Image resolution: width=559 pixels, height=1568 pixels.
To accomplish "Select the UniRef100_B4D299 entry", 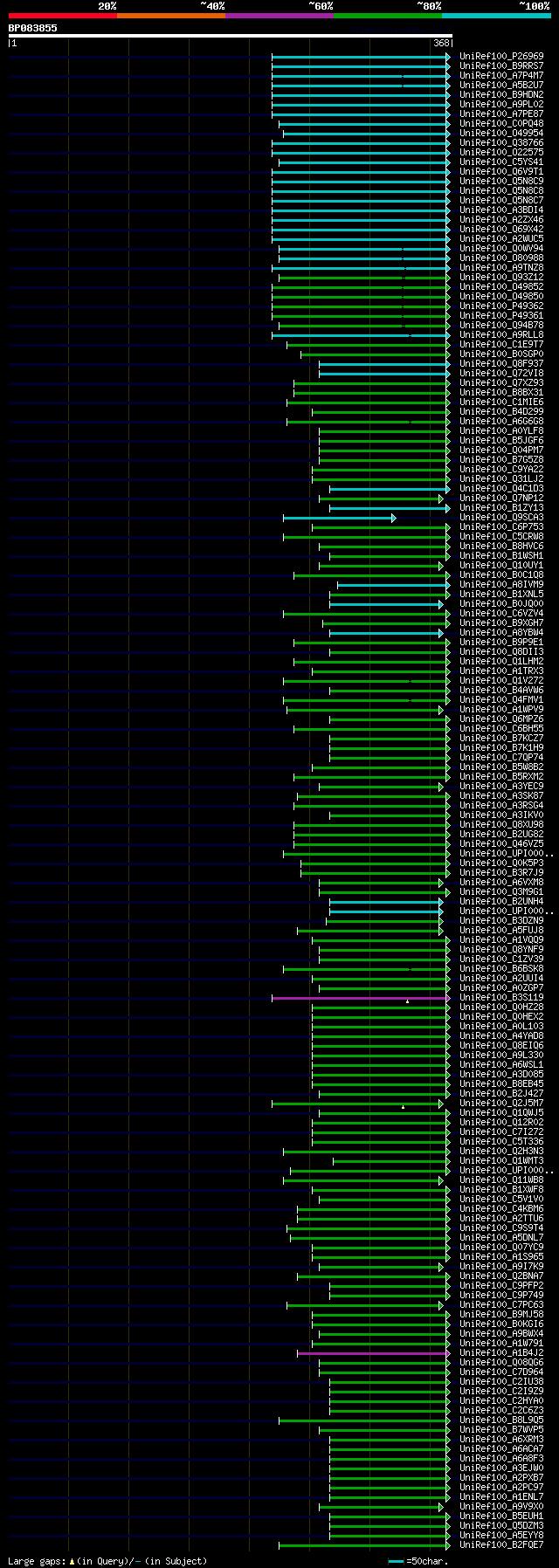I will pyautogui.click(x=501, y=412).
